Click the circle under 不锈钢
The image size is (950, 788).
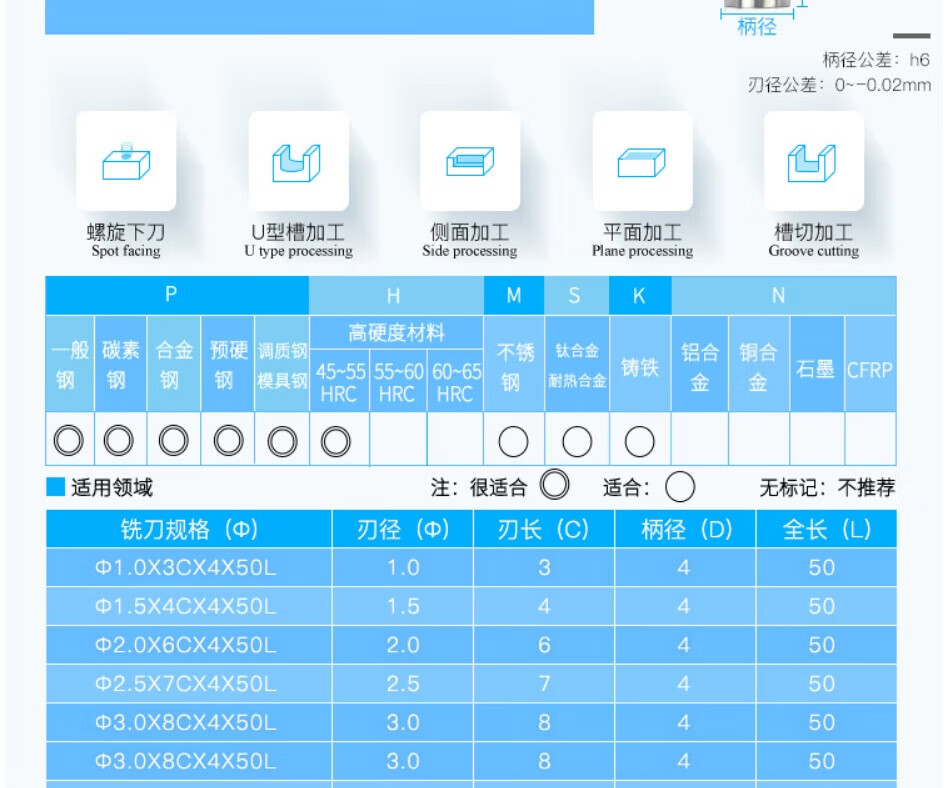513,441
